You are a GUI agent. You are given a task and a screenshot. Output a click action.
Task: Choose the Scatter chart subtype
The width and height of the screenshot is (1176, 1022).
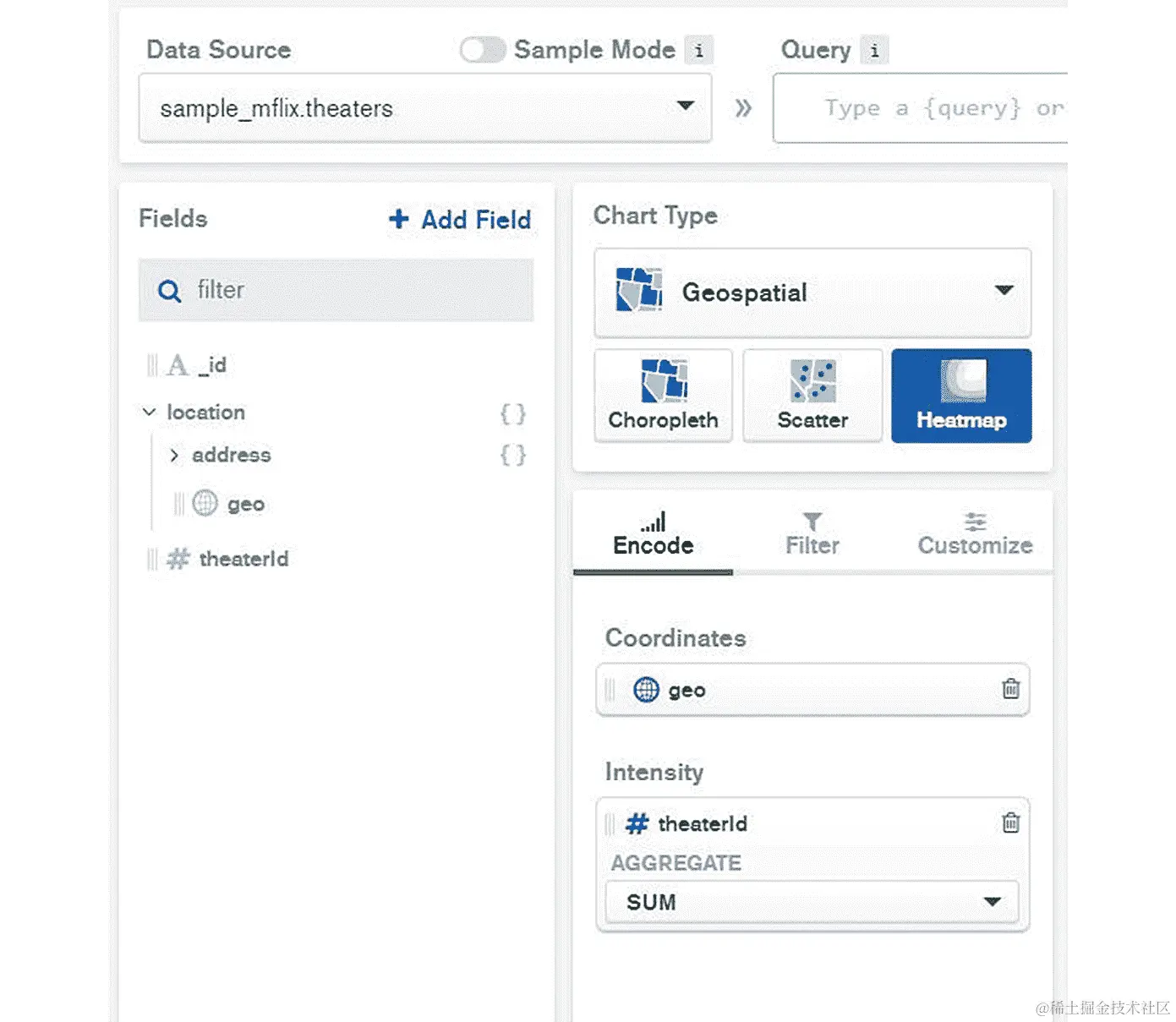(x=812, y=395)
